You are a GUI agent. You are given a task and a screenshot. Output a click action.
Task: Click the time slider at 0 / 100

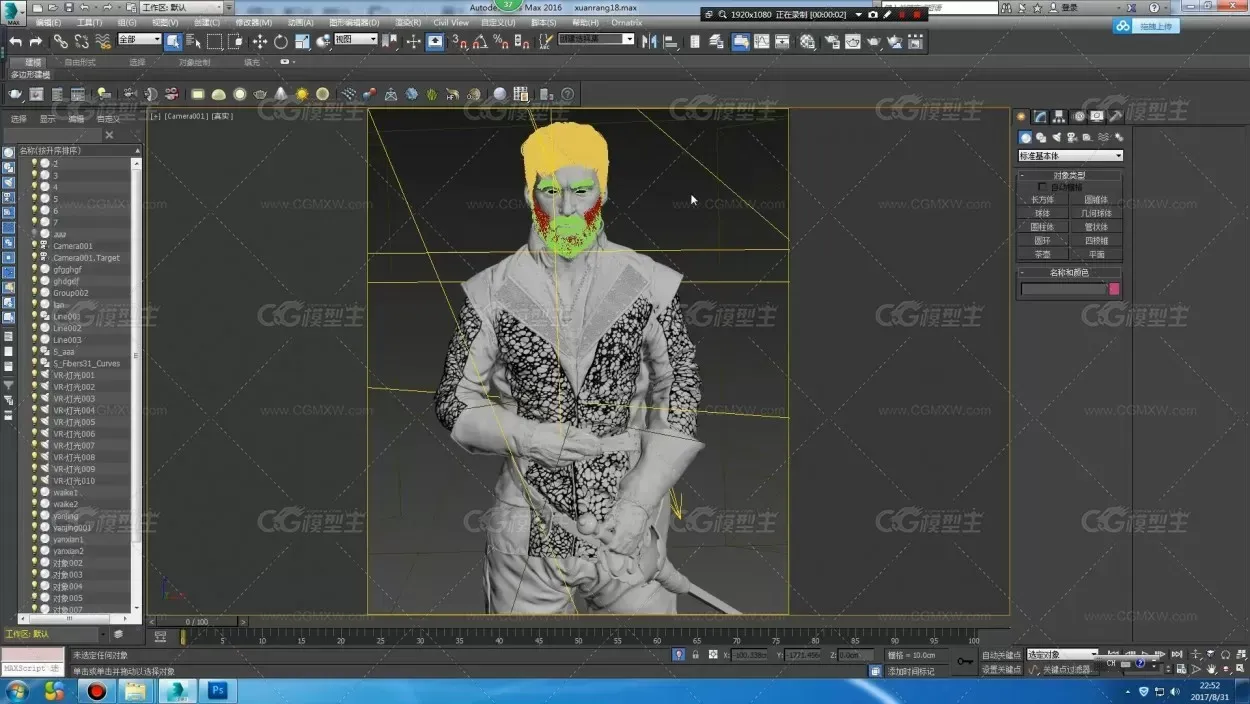tap(197, 621)
